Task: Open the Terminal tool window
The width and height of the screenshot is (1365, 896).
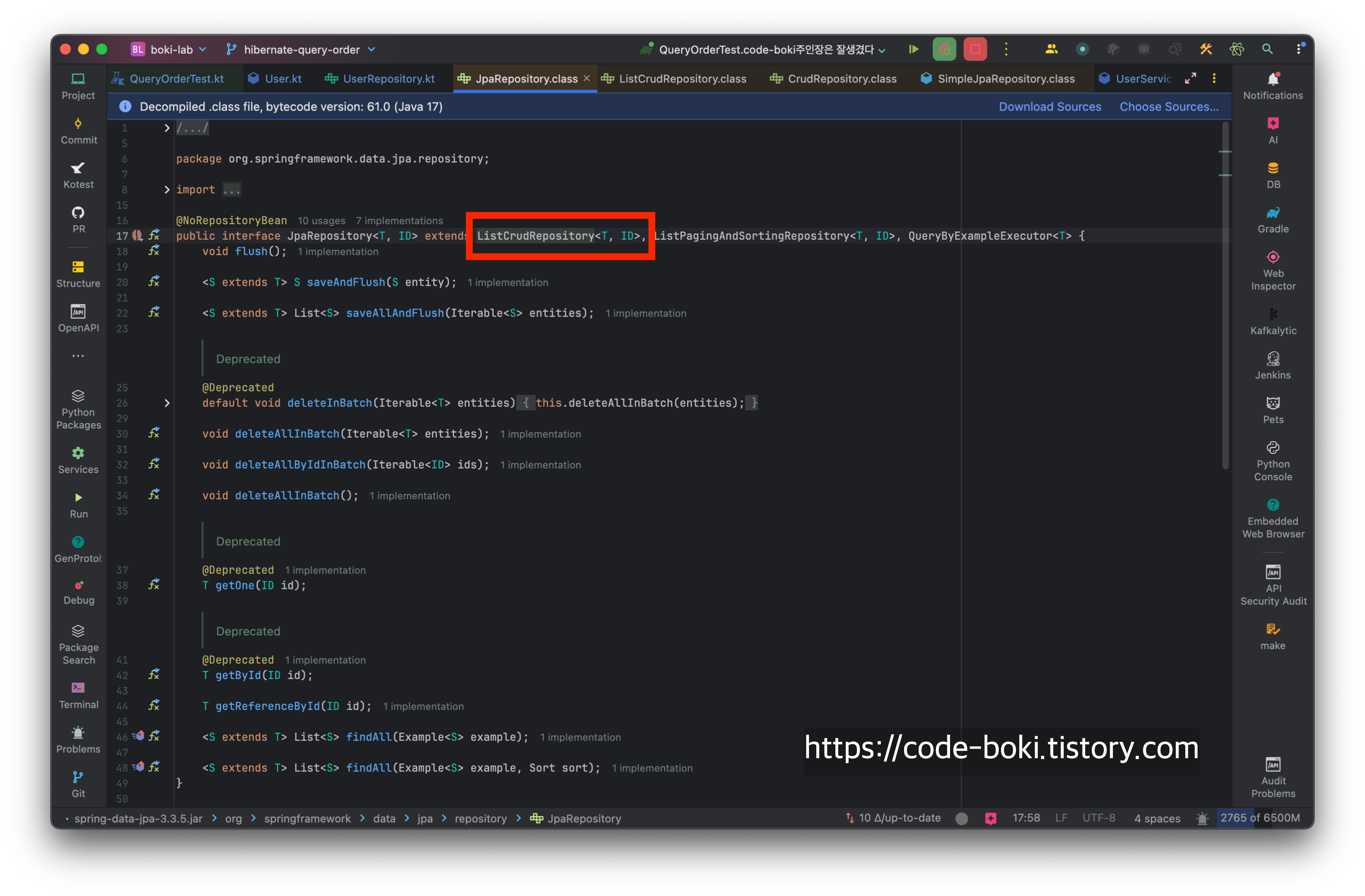Action: click(79, 695)
